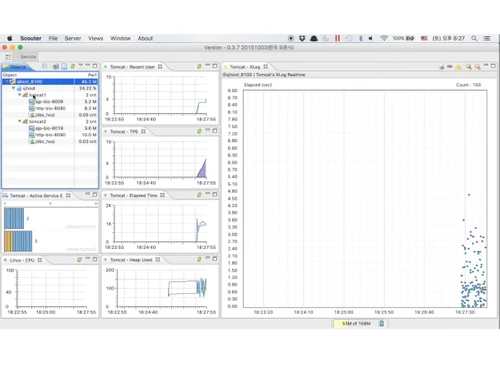Collapse the sjhost tree node
The image size is (500, 375).
tap(13, 88)
